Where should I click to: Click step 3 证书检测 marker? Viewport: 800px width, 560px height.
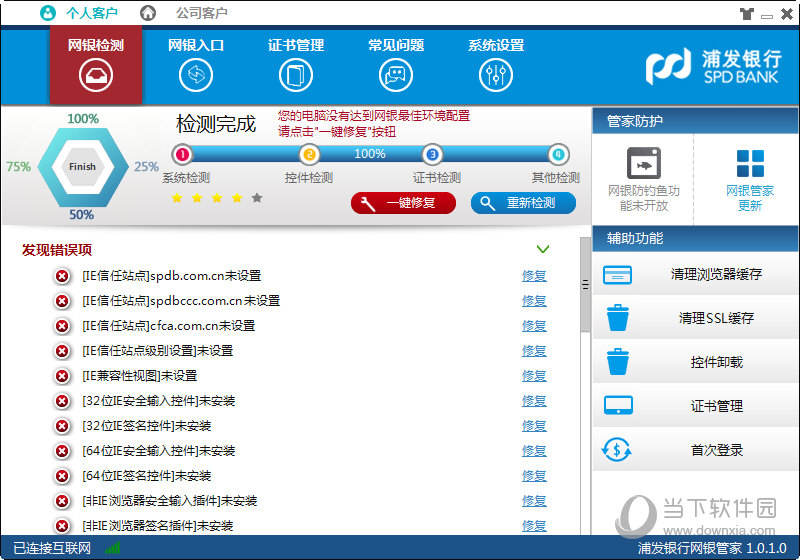432,154
